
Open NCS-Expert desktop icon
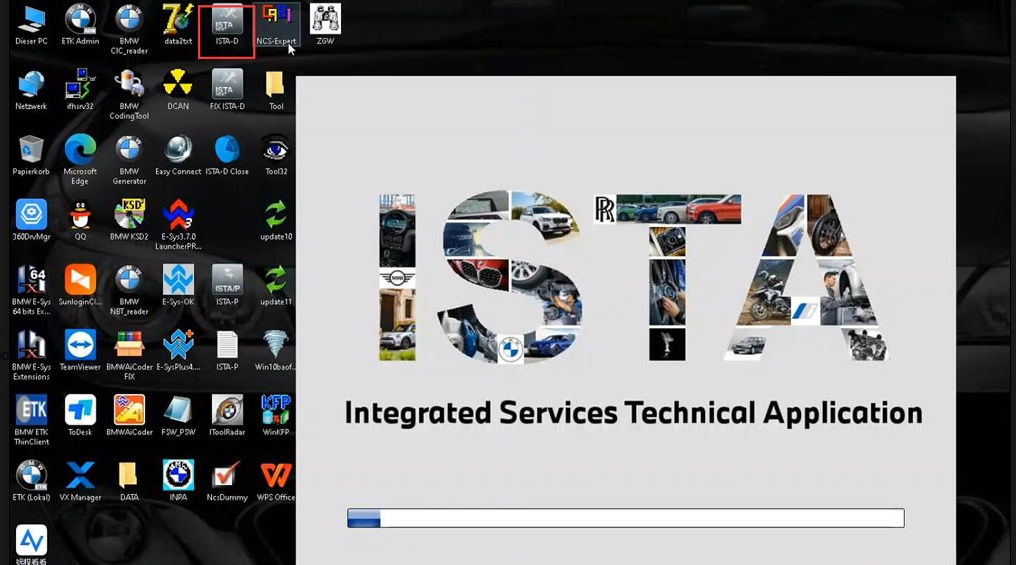[x=276, y=25]
